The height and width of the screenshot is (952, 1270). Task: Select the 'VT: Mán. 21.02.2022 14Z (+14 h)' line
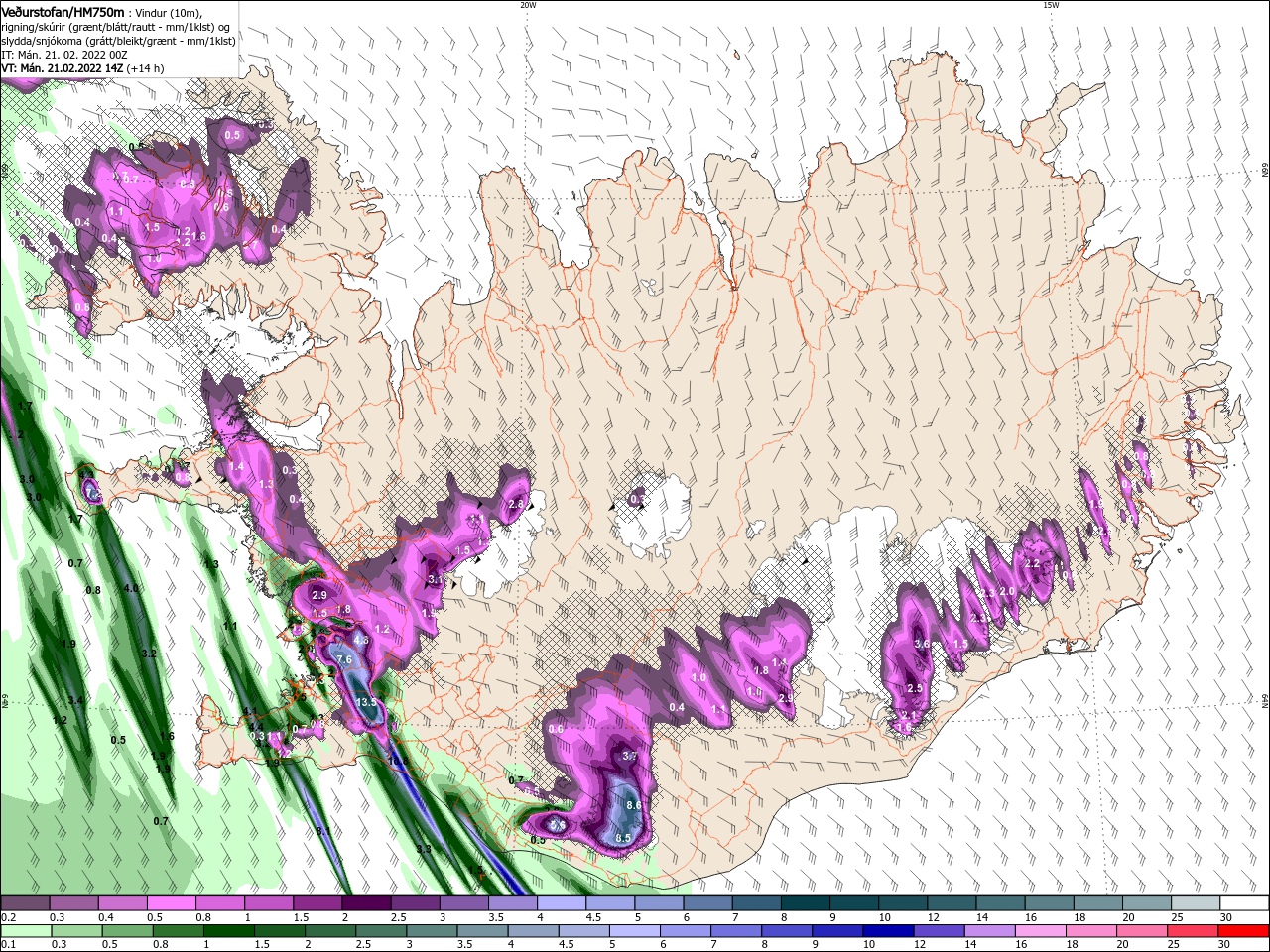[82, 68]
